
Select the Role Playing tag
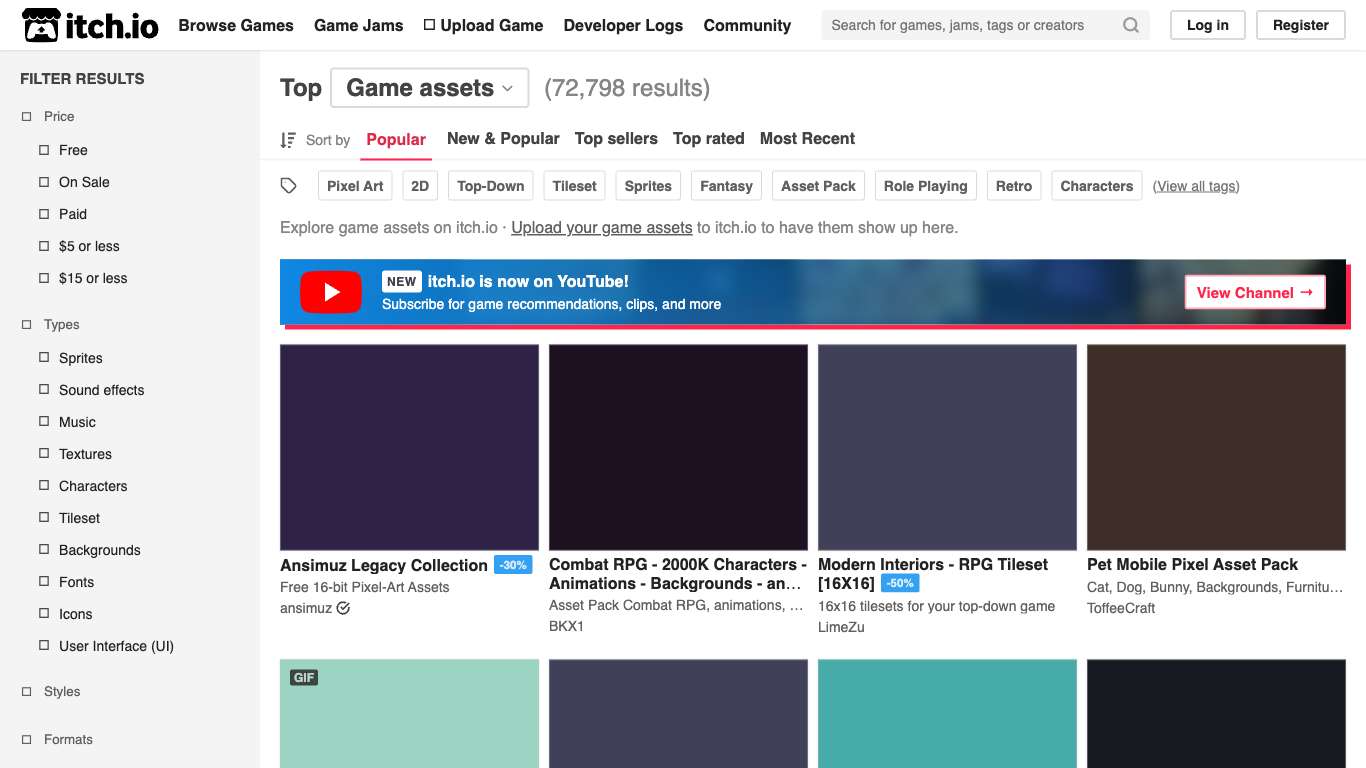(926, 186)
